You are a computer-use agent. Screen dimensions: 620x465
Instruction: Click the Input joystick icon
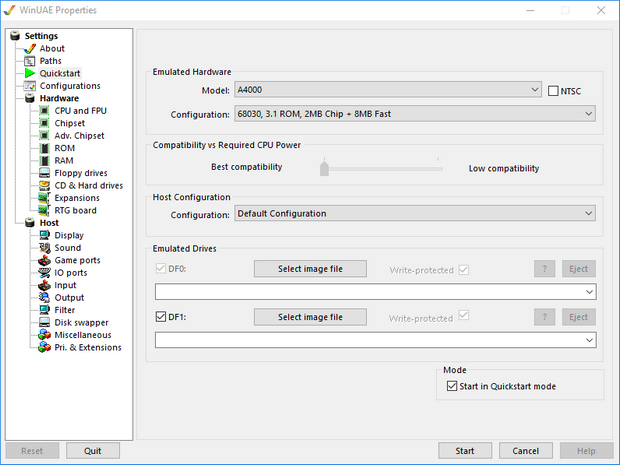click(x=44, y=285)
